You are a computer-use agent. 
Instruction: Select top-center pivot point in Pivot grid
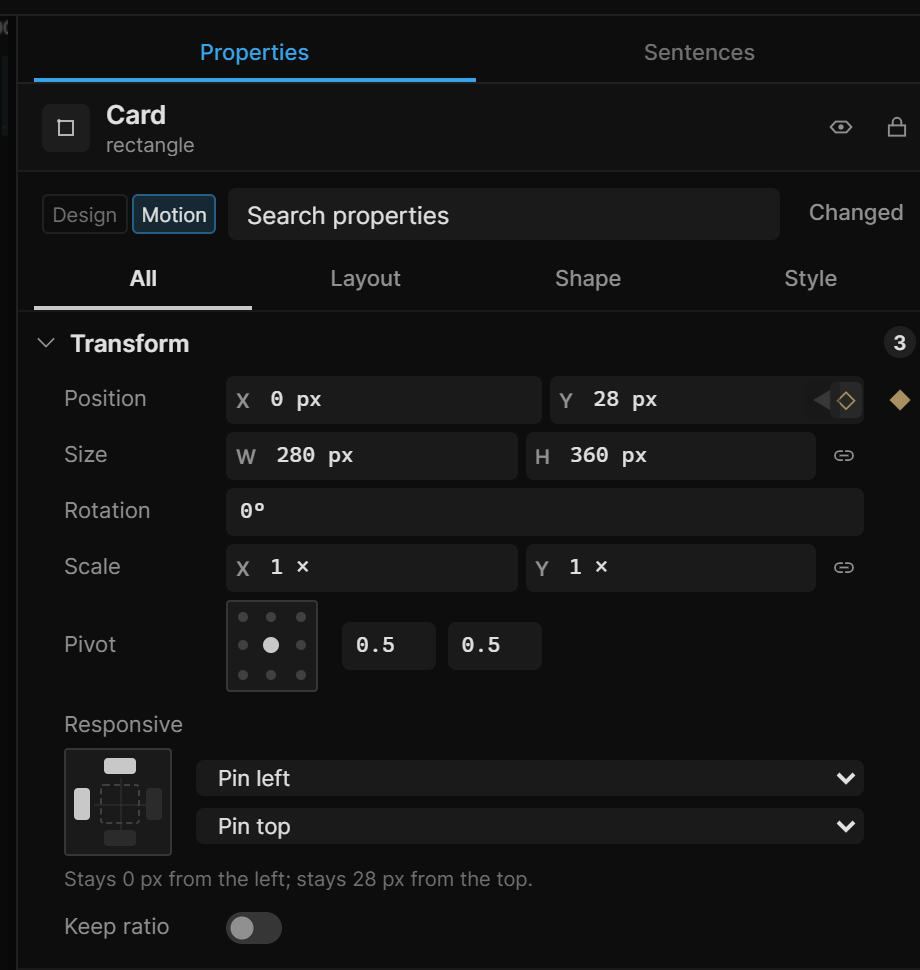point(271,617)
